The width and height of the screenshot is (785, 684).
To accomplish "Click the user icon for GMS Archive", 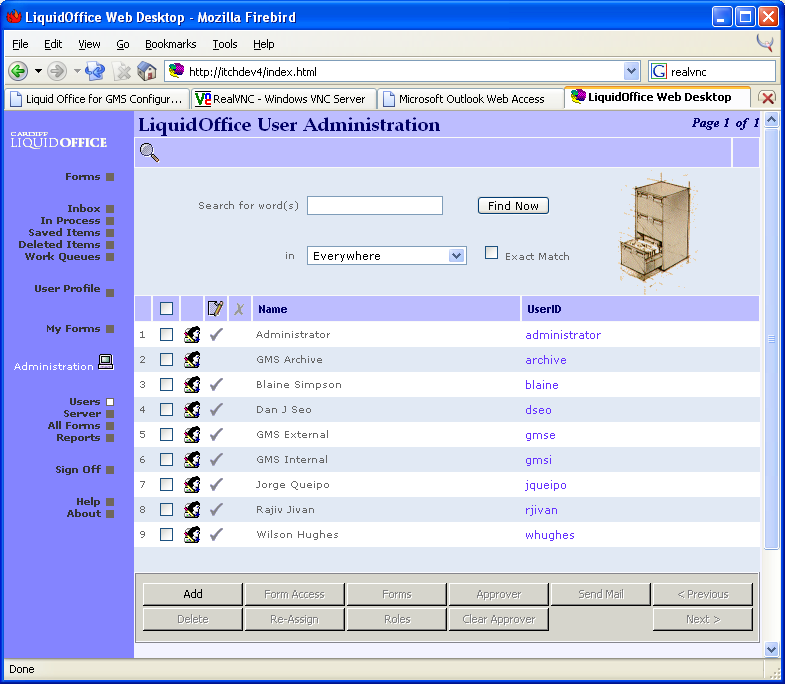I will coord(192,360).
